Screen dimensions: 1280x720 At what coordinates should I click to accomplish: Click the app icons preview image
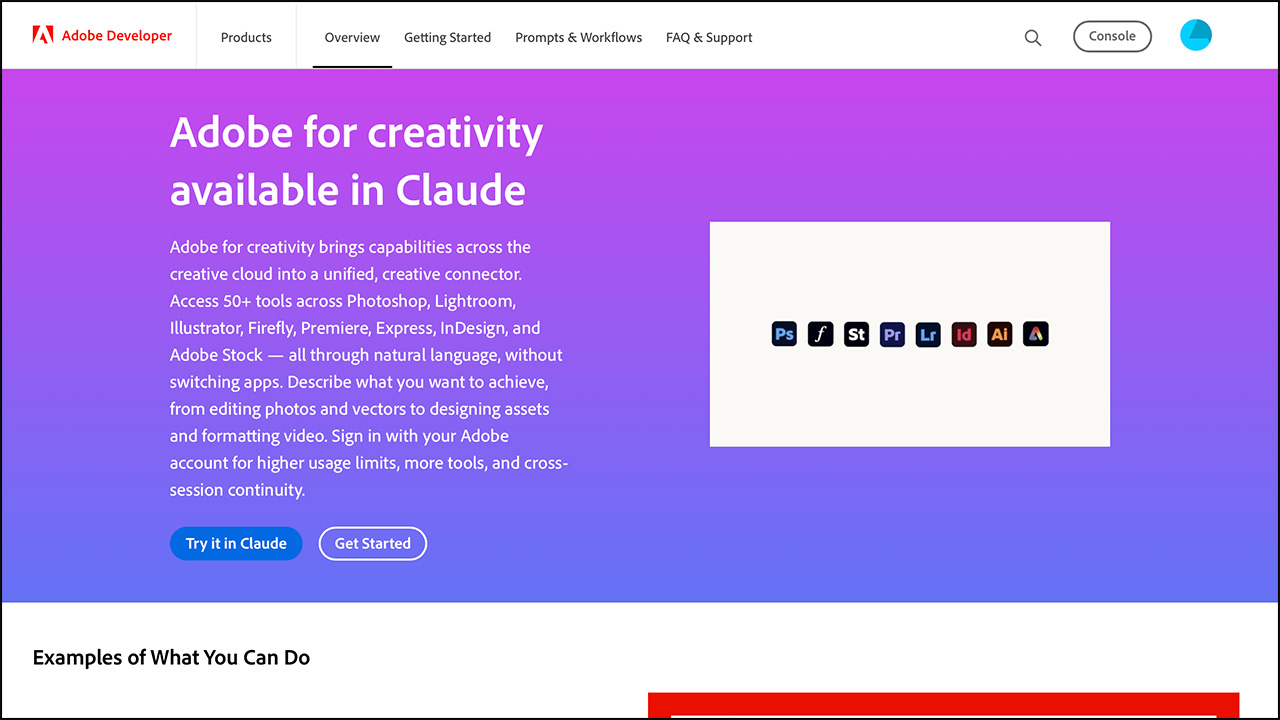pyautogui.click(x=910, y=334)
